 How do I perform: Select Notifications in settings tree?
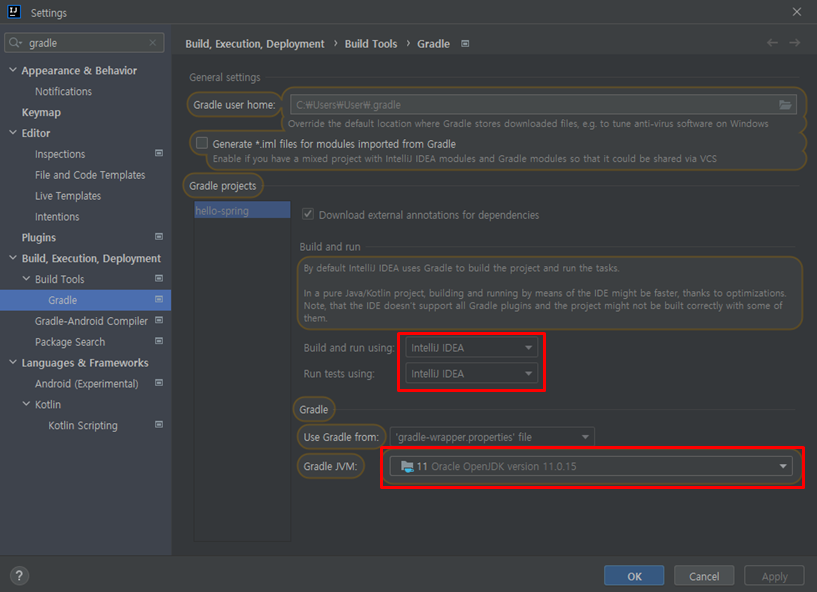[63, 91]
